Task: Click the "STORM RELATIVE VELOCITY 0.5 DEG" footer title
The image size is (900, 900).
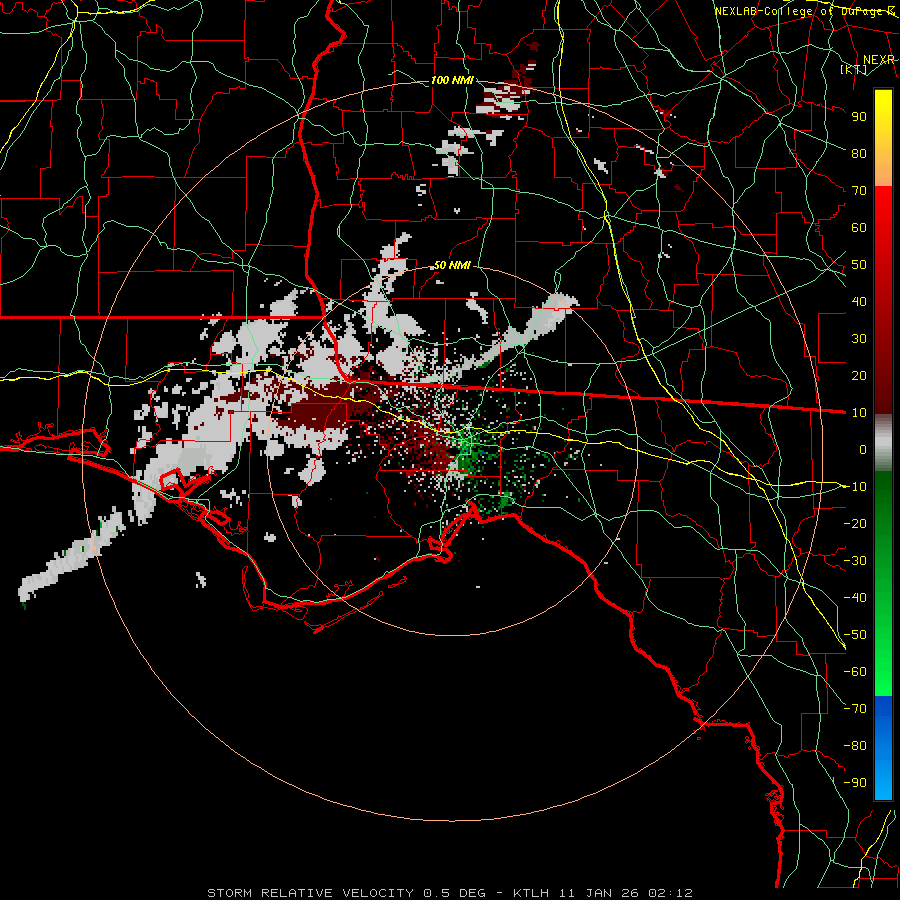Action: tap(346, 893)
